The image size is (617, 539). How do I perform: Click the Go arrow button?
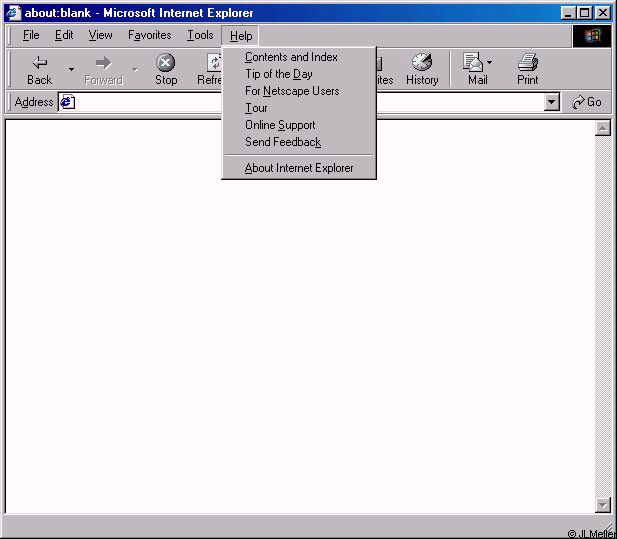click(x=586, y=102)
